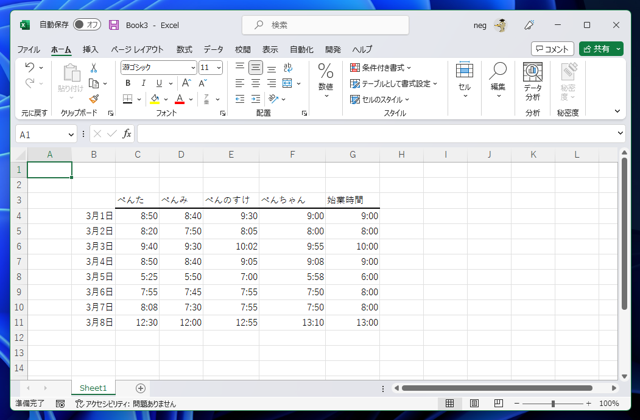
Task: Apply Italic formatting
Action: [x=143, y=83]
